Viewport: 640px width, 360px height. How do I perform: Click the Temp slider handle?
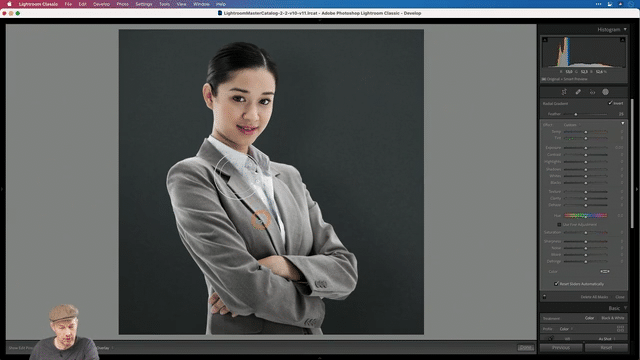tap(586, 132)
